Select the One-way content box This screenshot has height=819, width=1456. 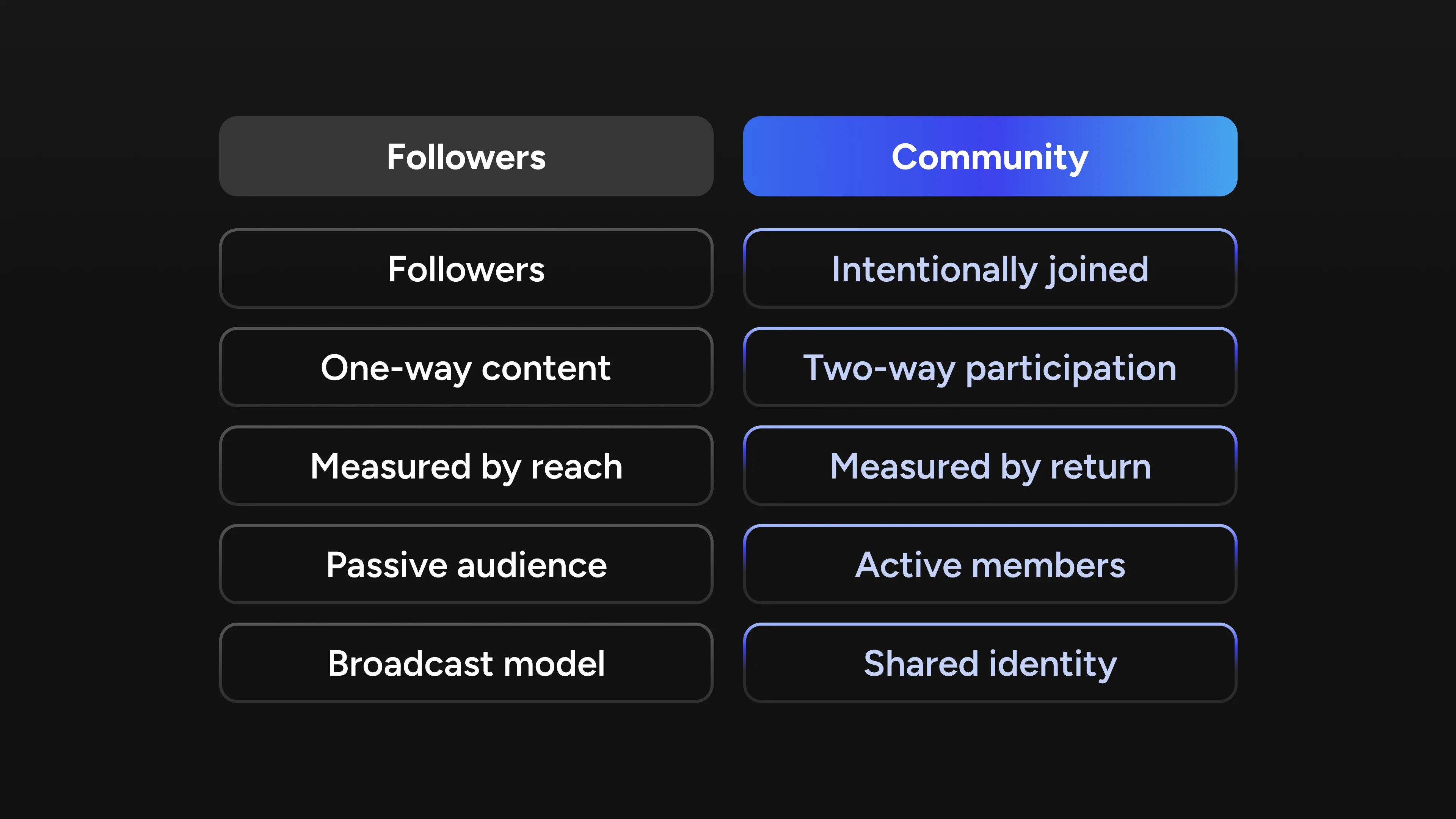466,367
